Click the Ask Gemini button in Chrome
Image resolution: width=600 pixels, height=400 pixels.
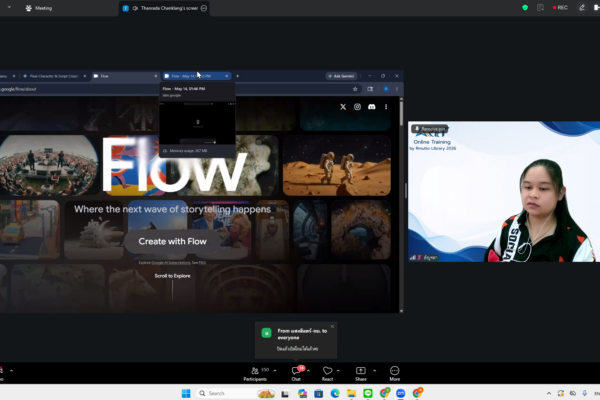pyautogui.click(x=341, y=76)
